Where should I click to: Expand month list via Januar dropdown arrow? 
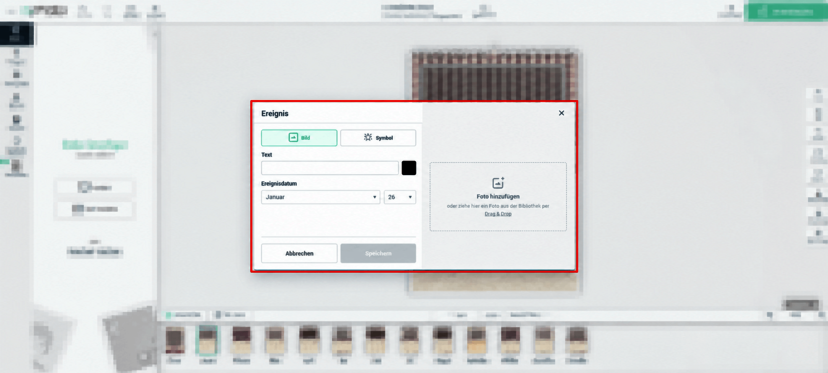coord(374,197)
